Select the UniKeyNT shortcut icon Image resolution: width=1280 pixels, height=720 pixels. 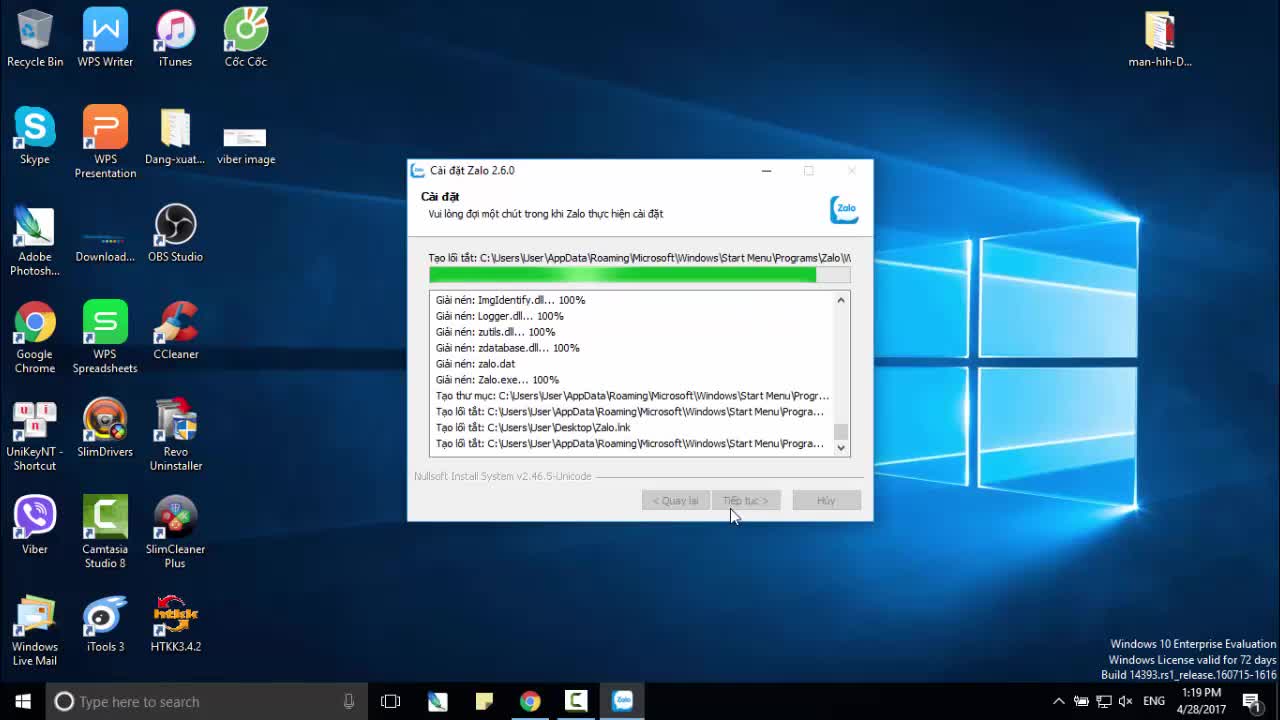click(x=35, y=436)
